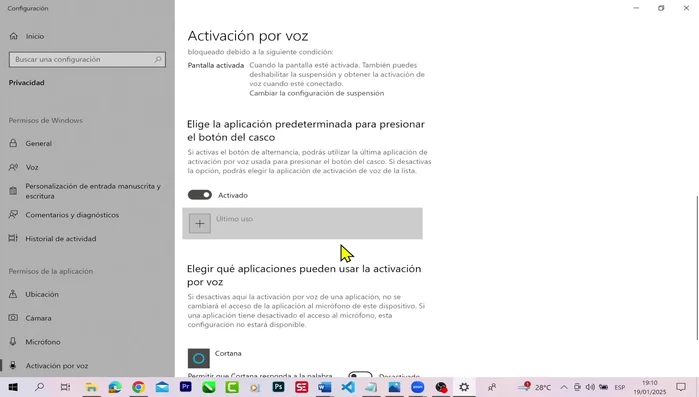
Task: Open File Explorer from taskbar
Action: click(91, 387)
